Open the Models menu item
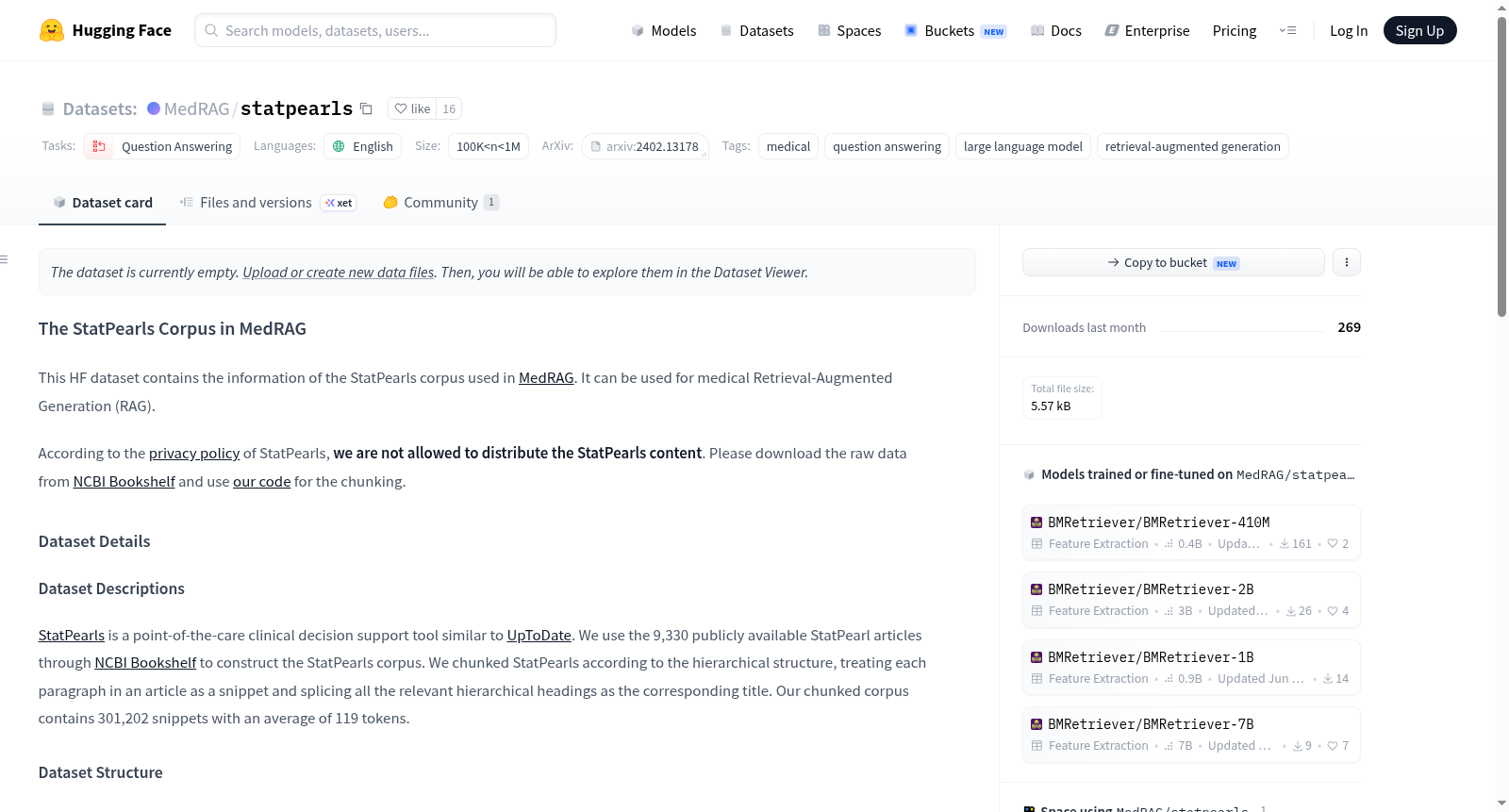 pyautogui.click(x=664, y=30)
